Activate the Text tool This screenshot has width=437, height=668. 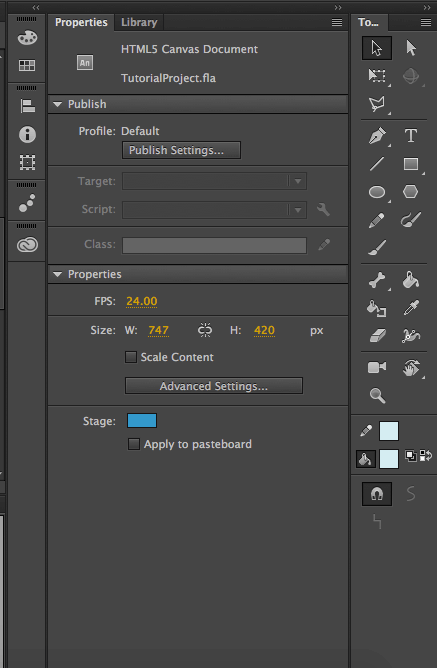tap(411, 136)
